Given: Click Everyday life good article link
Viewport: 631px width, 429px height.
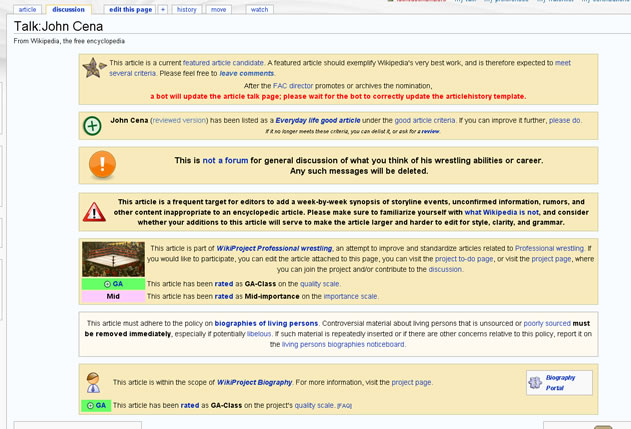Looking at the screenshot, I should (x=318, y=120).
